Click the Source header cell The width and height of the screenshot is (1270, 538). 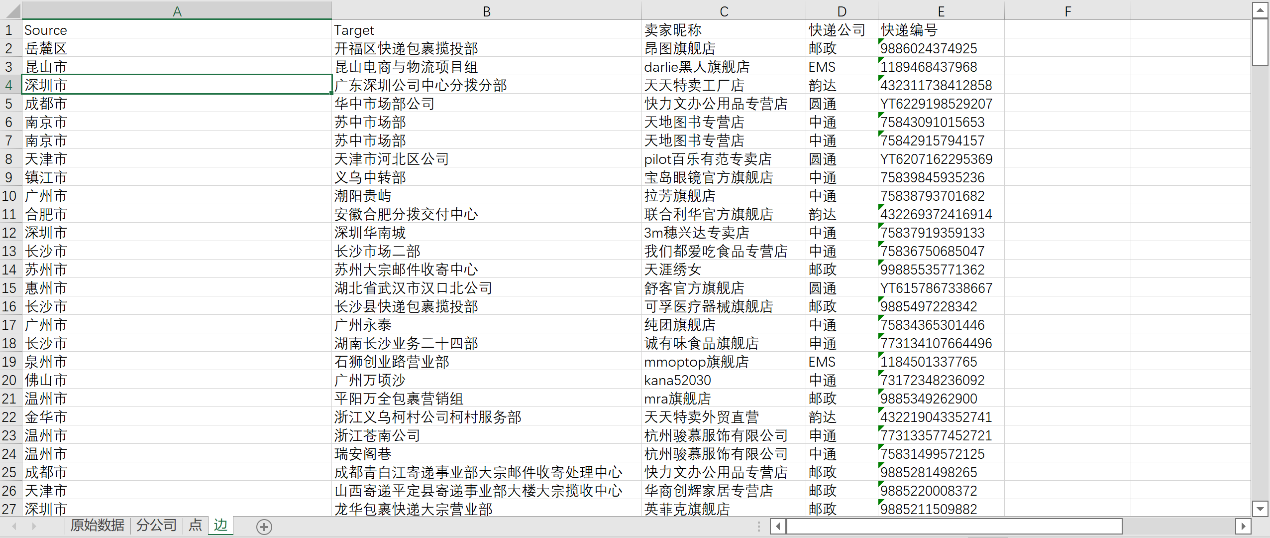click(177, 30)
